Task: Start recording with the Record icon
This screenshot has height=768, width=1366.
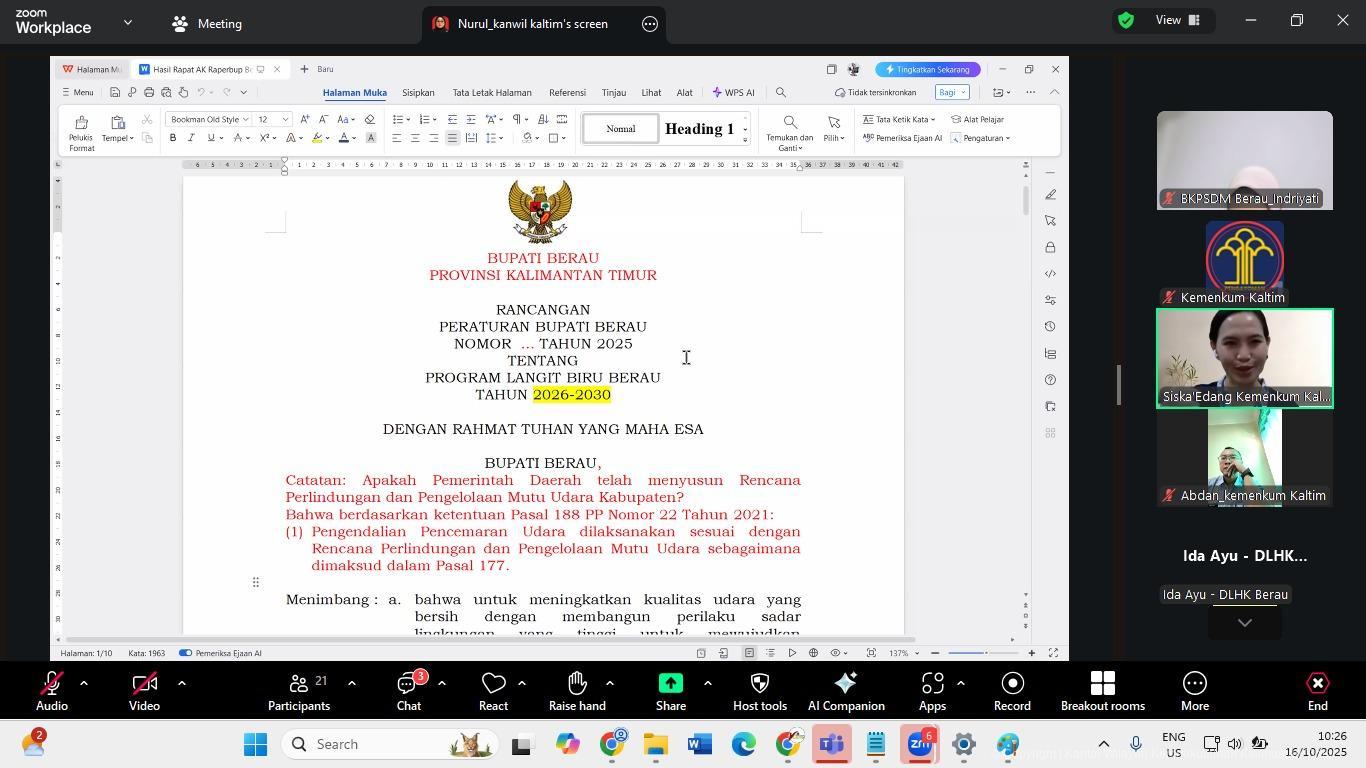Action: pos(1012,684)
